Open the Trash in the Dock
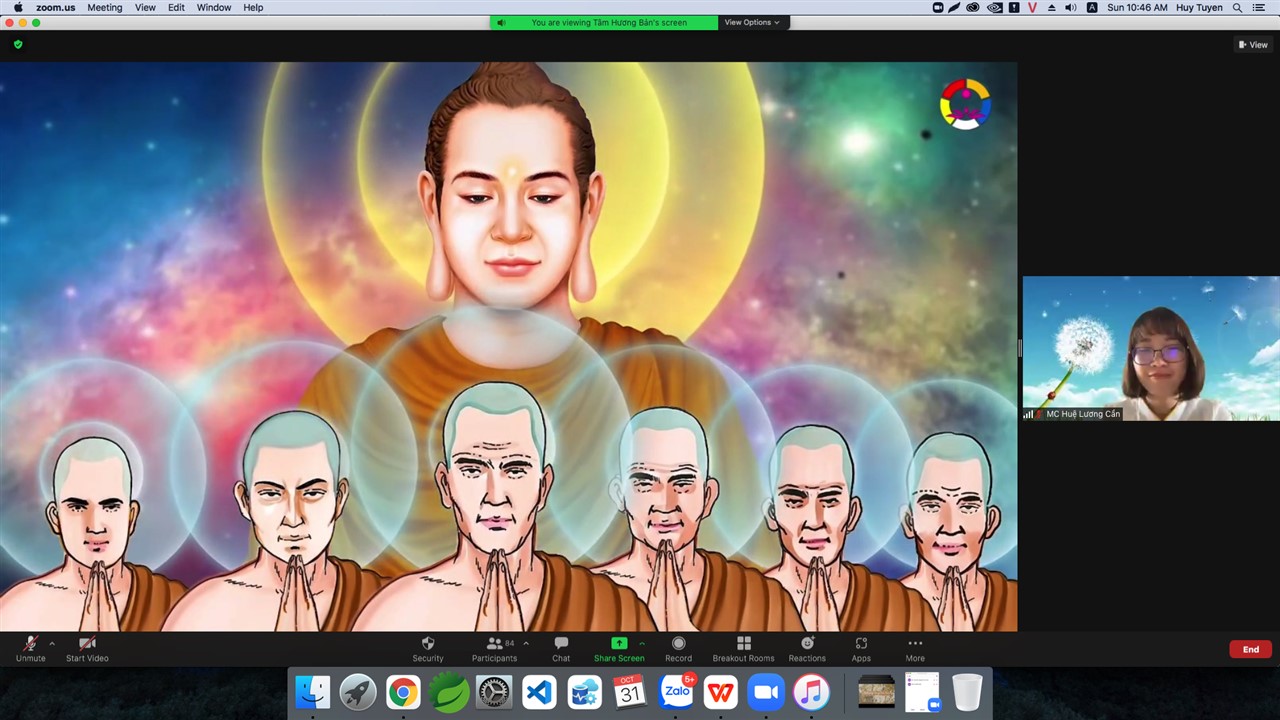The height and width of the screenshot is (720, 1280). pos(967,692)
